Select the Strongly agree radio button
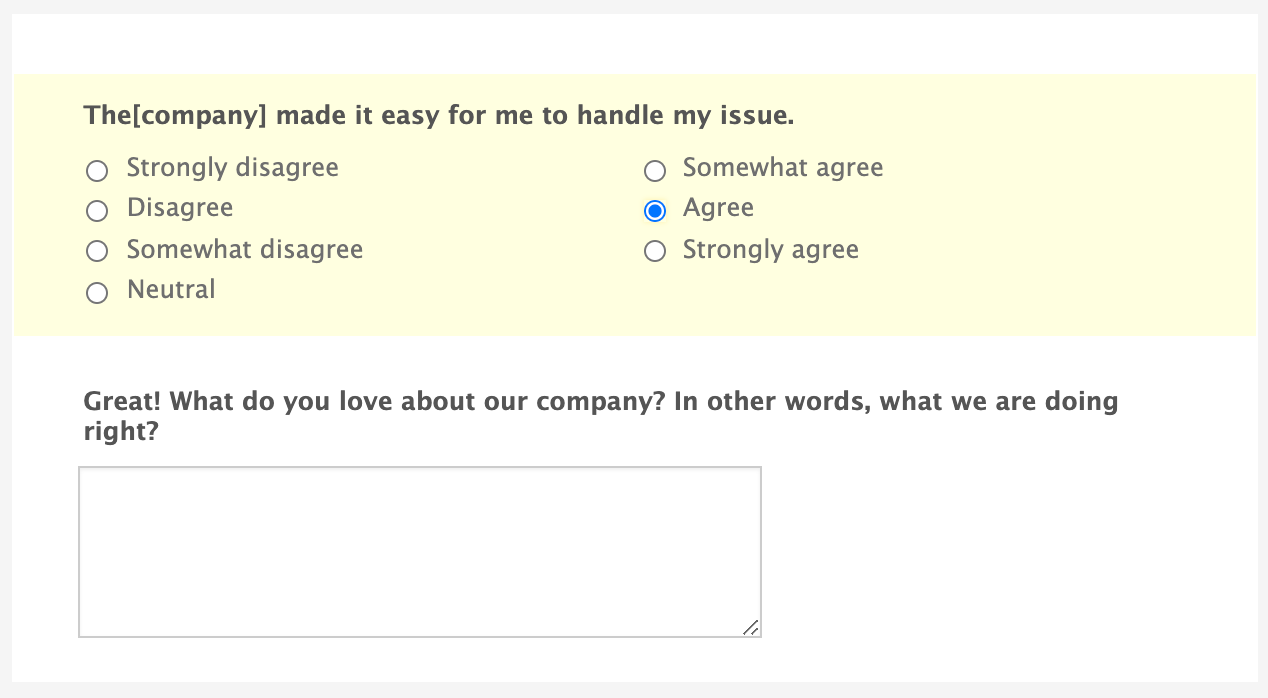This screenshot has width=1268, height=698. pyautogui.click(x=655, y=251)
